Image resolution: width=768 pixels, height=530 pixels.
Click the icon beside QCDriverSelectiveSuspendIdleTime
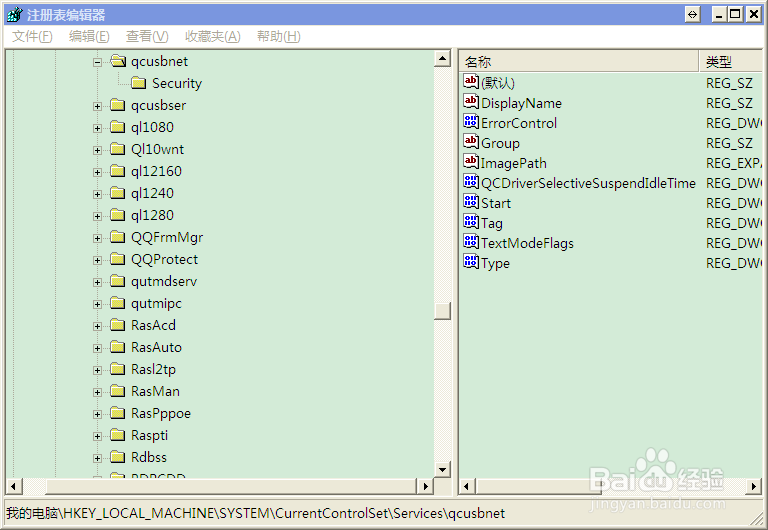(471, 182)
